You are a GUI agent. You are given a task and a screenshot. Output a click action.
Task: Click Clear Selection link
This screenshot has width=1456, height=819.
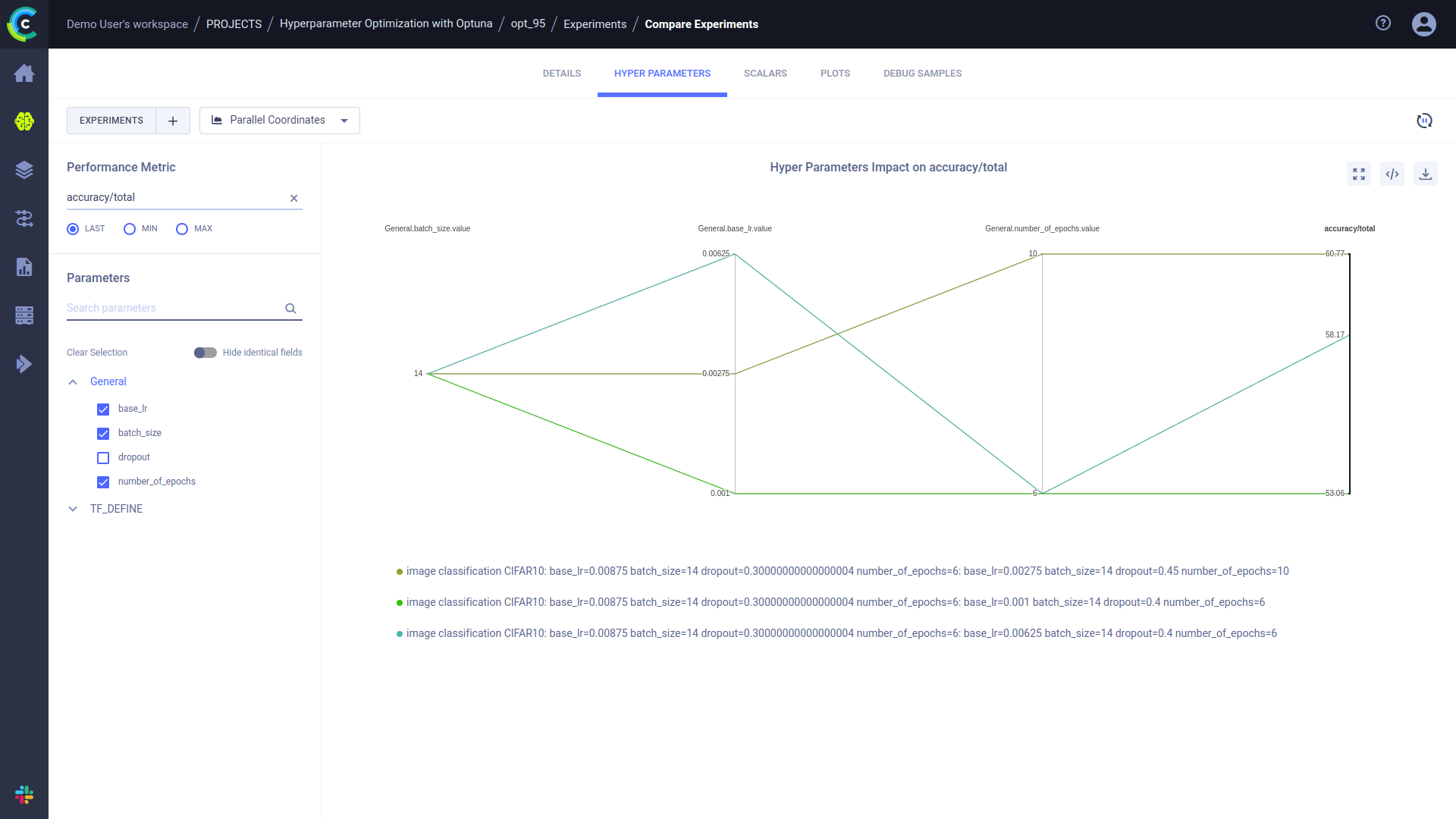click(x=96, y=352)
